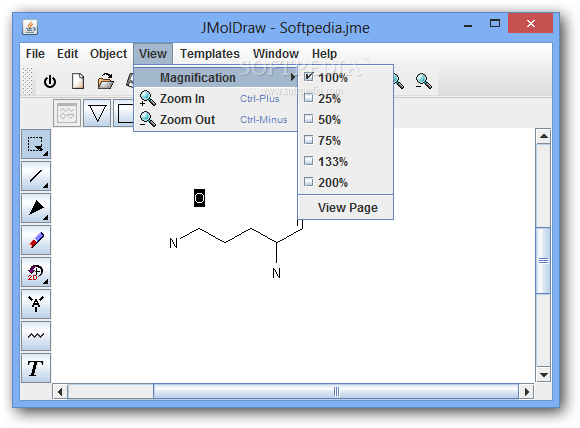Create a new document with blank page icon
Screen dimensions: 580x428
point(78,81)
